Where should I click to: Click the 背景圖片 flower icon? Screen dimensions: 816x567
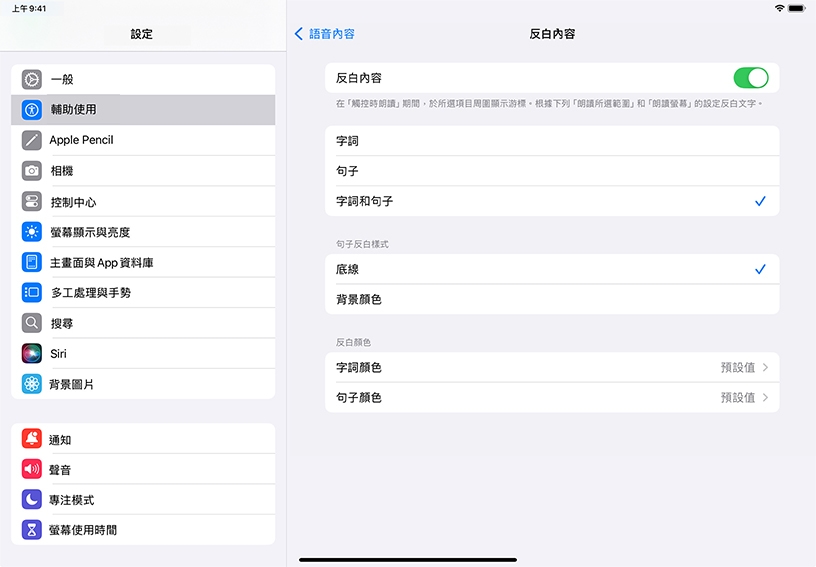pyautogui.click(x=32, y=384)
